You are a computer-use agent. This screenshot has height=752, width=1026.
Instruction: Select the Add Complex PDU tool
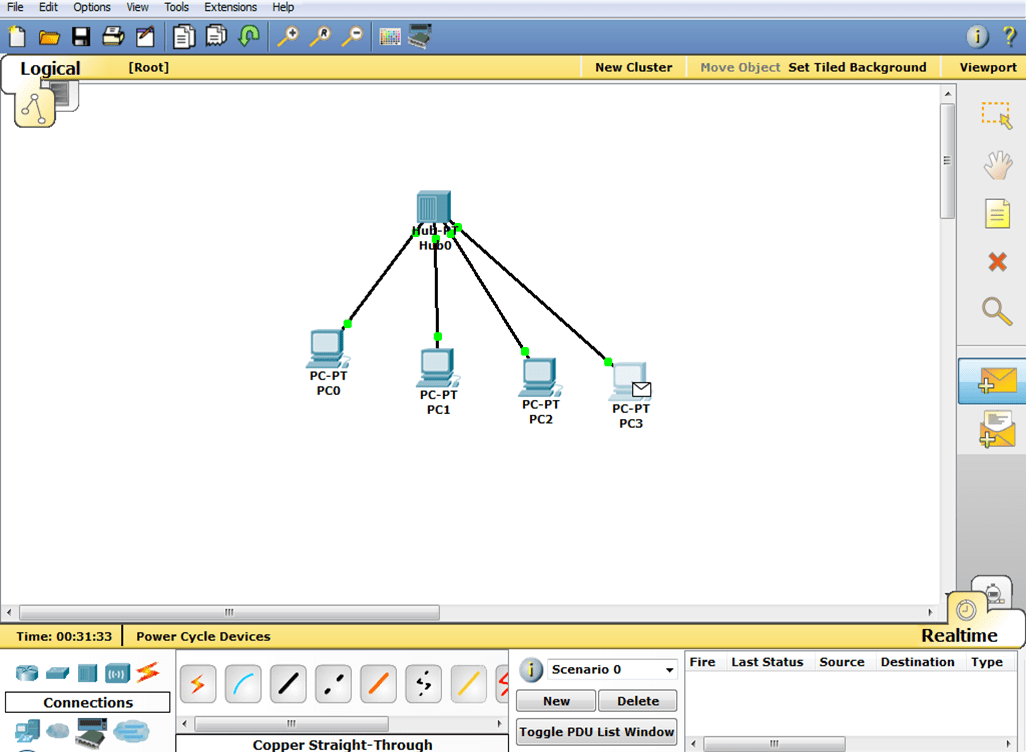point(996,430)
